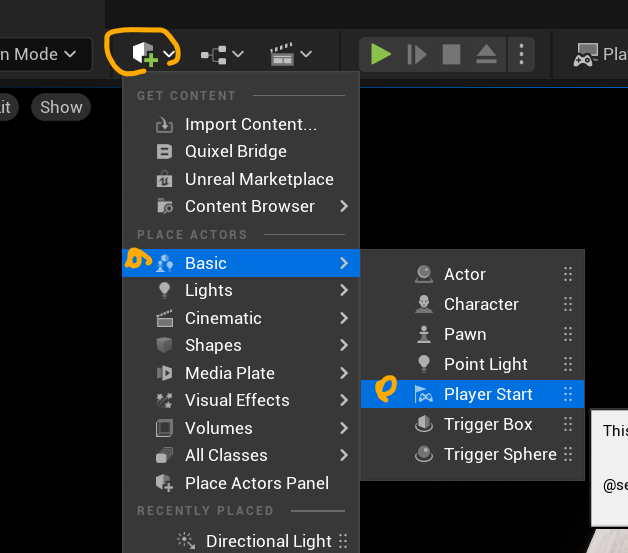Image resolution: width=628 pixels, height=553 pixels.
Task: Open the Platforms gamepad-monitor icon
Action: tap(586, 54)
